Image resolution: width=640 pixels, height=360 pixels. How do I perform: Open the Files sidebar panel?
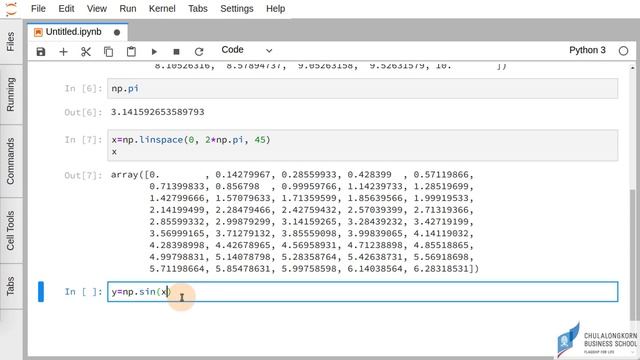tap(11, 41)
